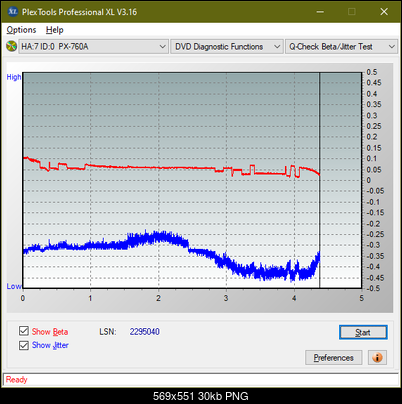
Task: Click the Preferences button
Action: [x=333, y=358]
